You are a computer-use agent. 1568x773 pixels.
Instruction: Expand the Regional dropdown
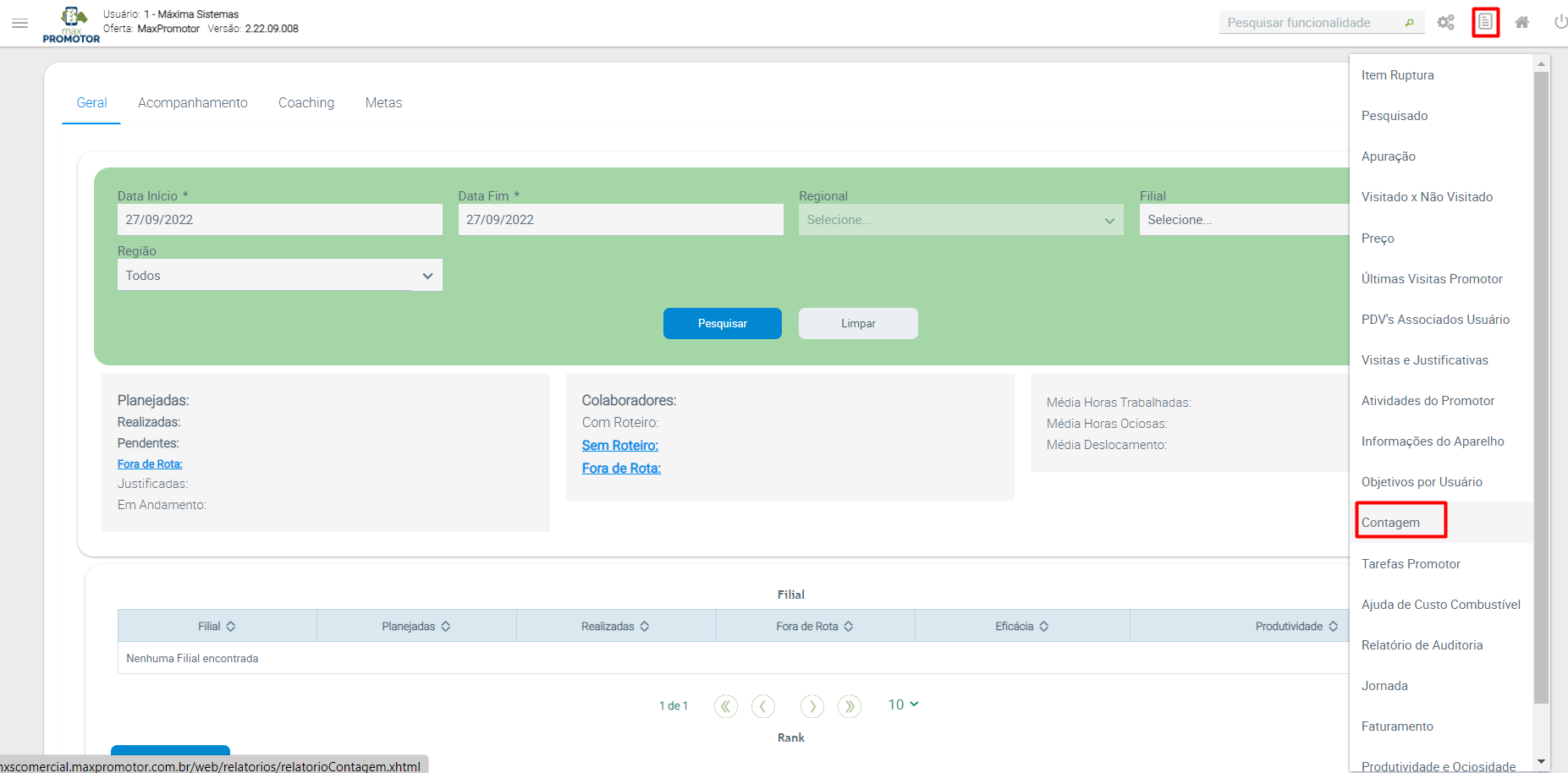(960, 220)
